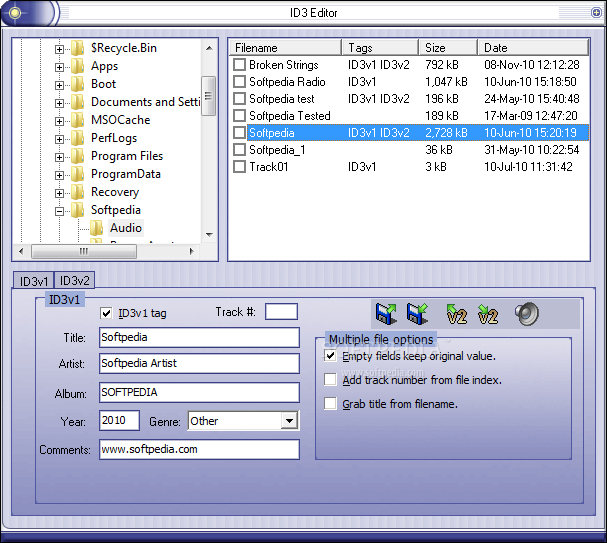Screen dimensions: 607x543
Task: Open the Genre dropdown showing Other
Action: (x=290, y=421)
